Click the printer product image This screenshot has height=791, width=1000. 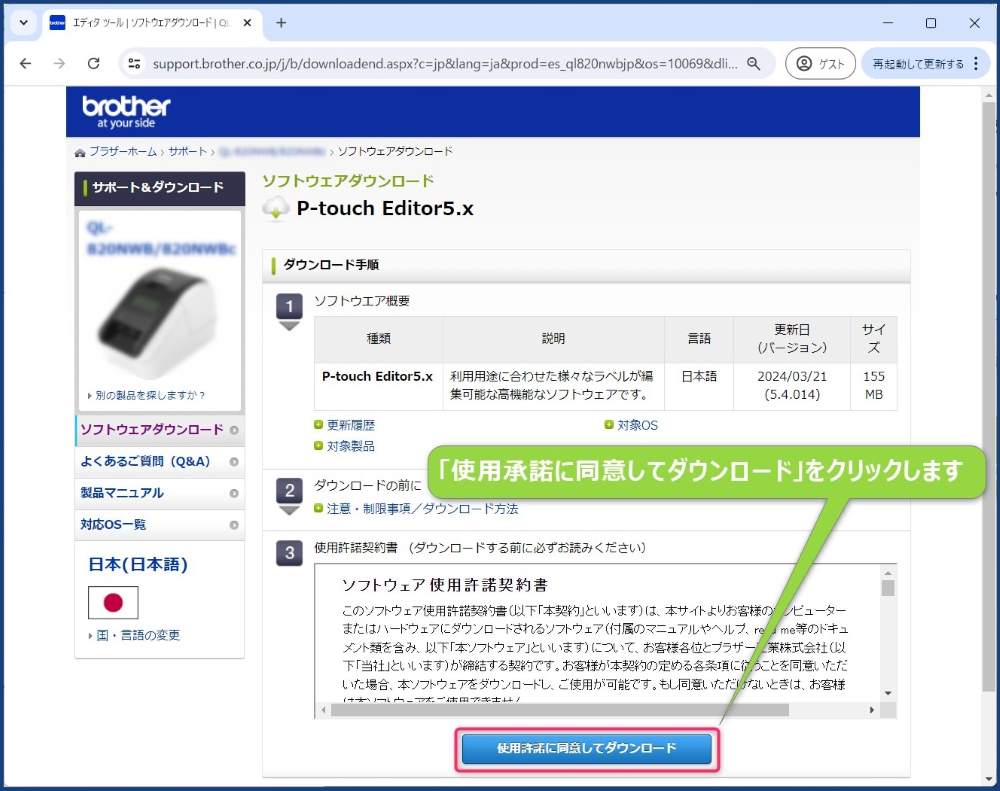pos(159,322)
